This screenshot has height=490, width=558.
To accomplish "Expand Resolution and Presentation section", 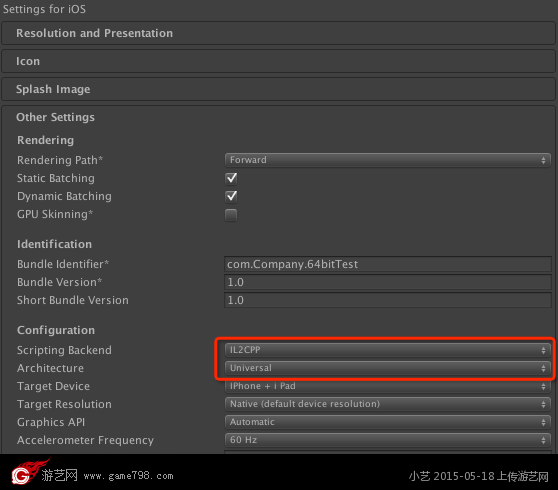I will pyautogui.click(x=278, y=33).
